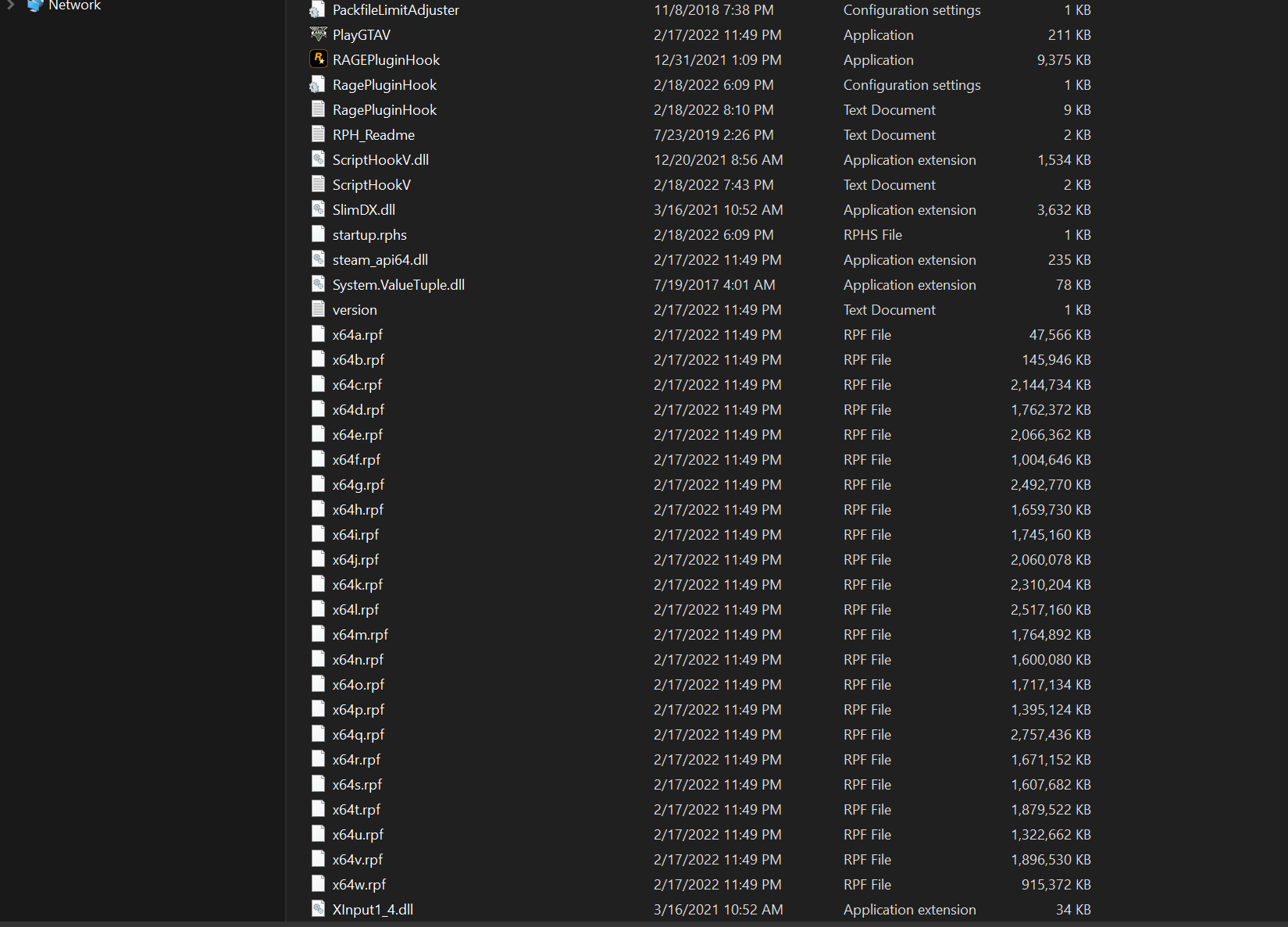Click the 915,372 KB size value

[x=1056, y=885]
